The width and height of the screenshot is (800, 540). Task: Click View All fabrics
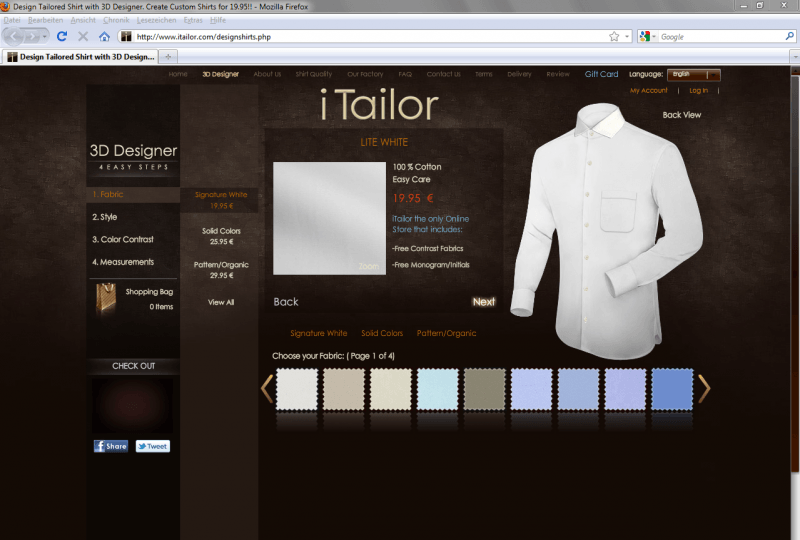click(221, 302)
